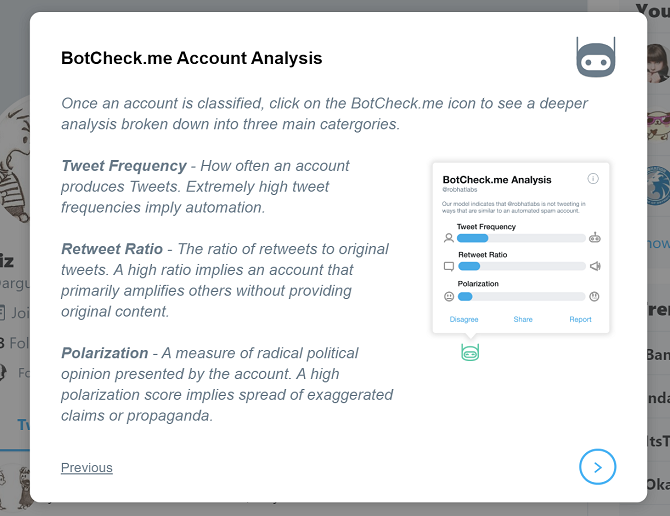Image resolution: width=670 pixels, height=516 pixels.
Task: Click Report in the Analysis card
Action: pyautogui.click(x=580, y=320)
